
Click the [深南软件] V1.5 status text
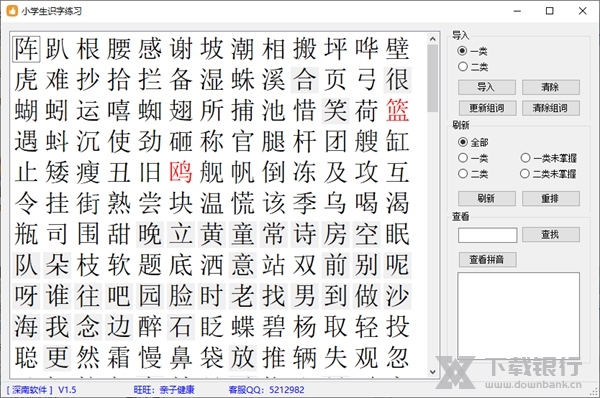[41, 390]
